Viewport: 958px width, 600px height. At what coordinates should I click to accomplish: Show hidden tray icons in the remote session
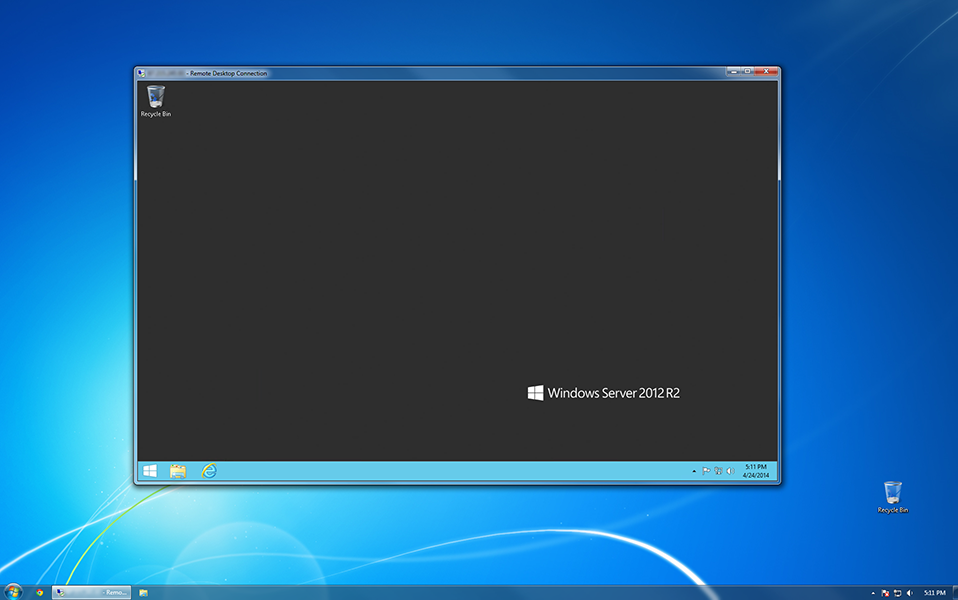tap(694, 471)
